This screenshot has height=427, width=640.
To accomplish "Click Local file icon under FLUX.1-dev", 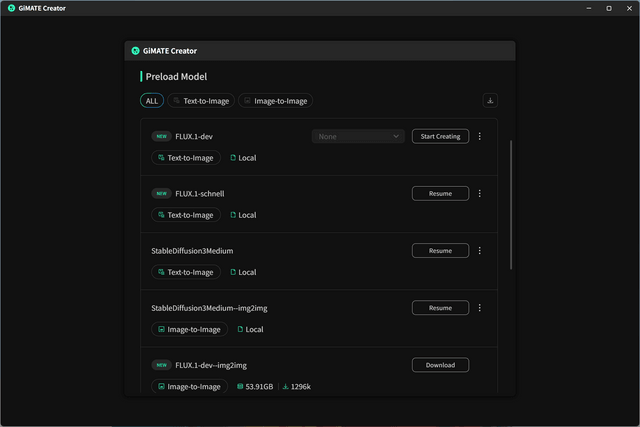I will click(233, 158).
